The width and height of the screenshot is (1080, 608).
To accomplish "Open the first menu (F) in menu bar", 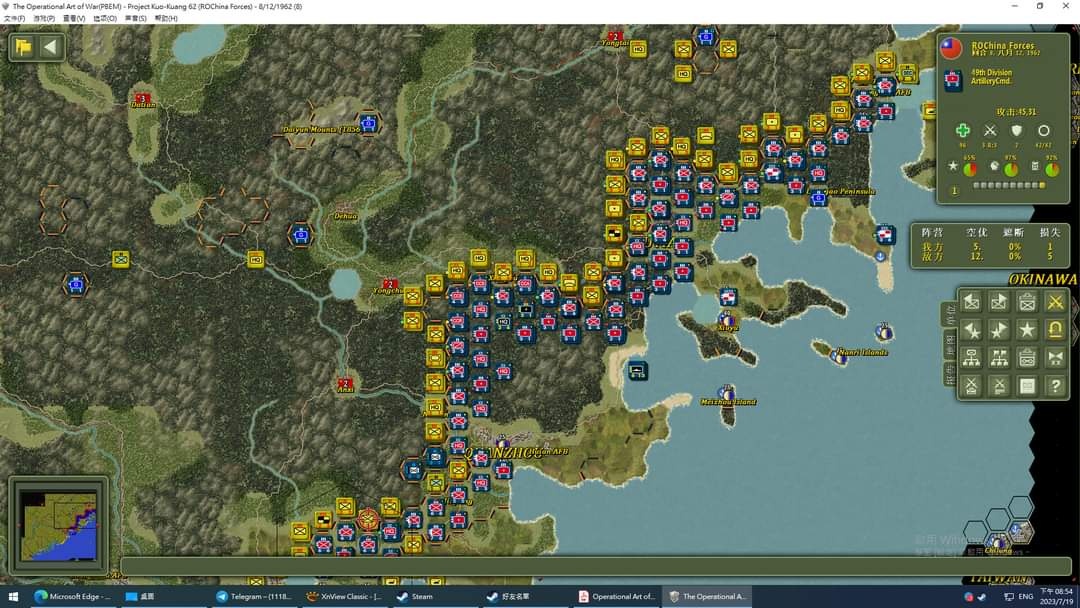I will 14,18.
